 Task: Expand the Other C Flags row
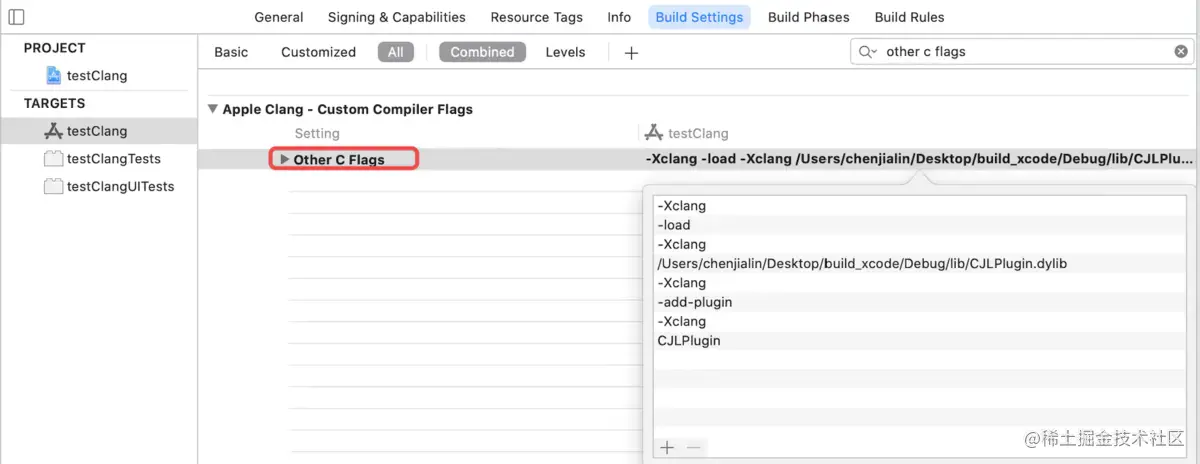285,160
